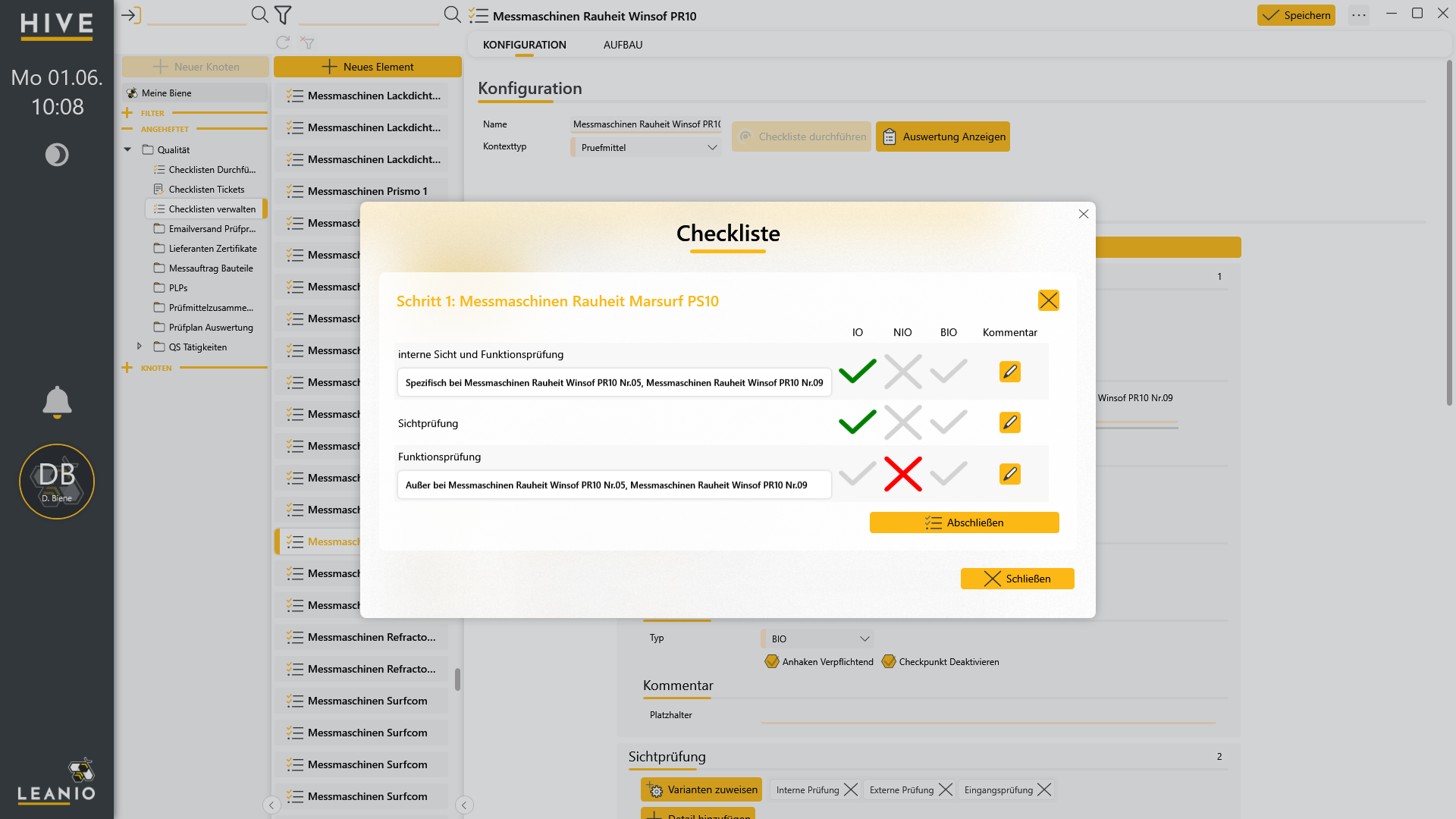This screenshot has height=819, width=1456.
Task: Toggle Checkpunkt Deaktivieren hexagon option
Action: 889,661
